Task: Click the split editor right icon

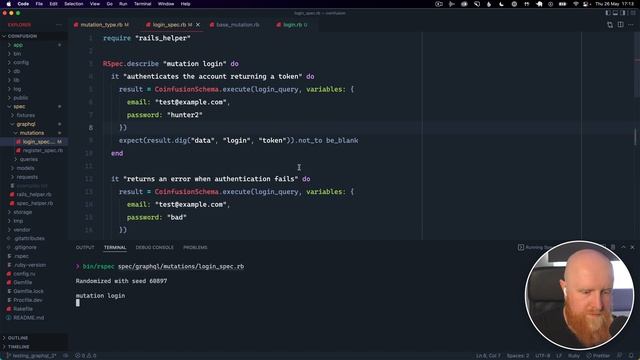Action: click(x=620, y=24)
